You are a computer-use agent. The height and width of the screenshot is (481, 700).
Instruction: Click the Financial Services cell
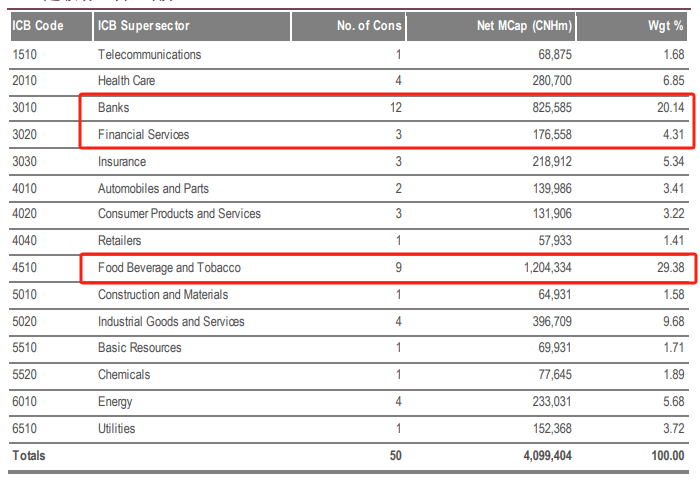[x=143, y=134]
